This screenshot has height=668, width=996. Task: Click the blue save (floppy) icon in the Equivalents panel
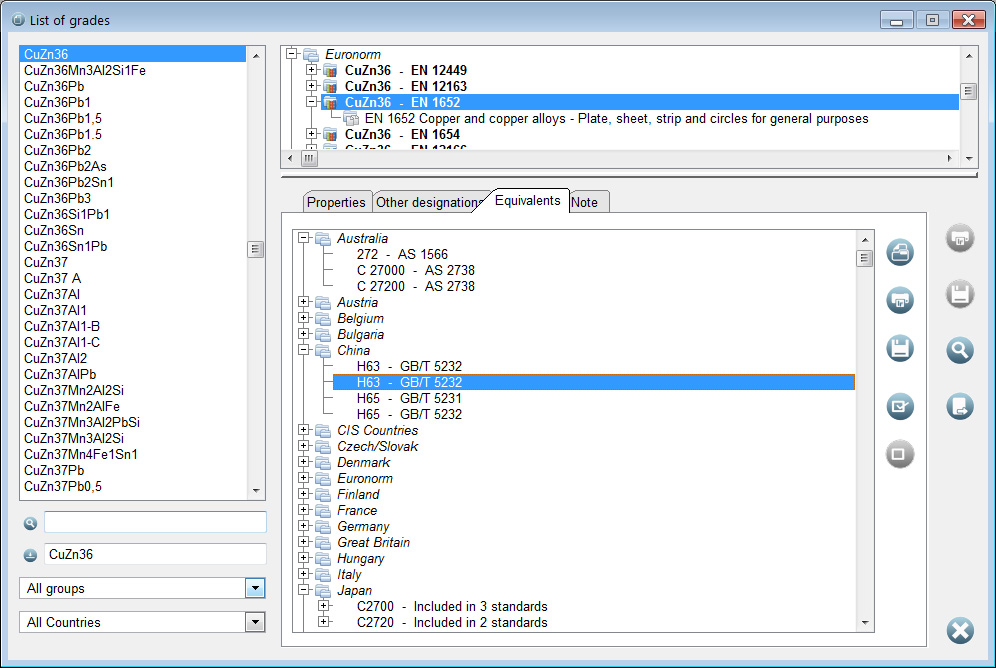click(x=899, y=349)
